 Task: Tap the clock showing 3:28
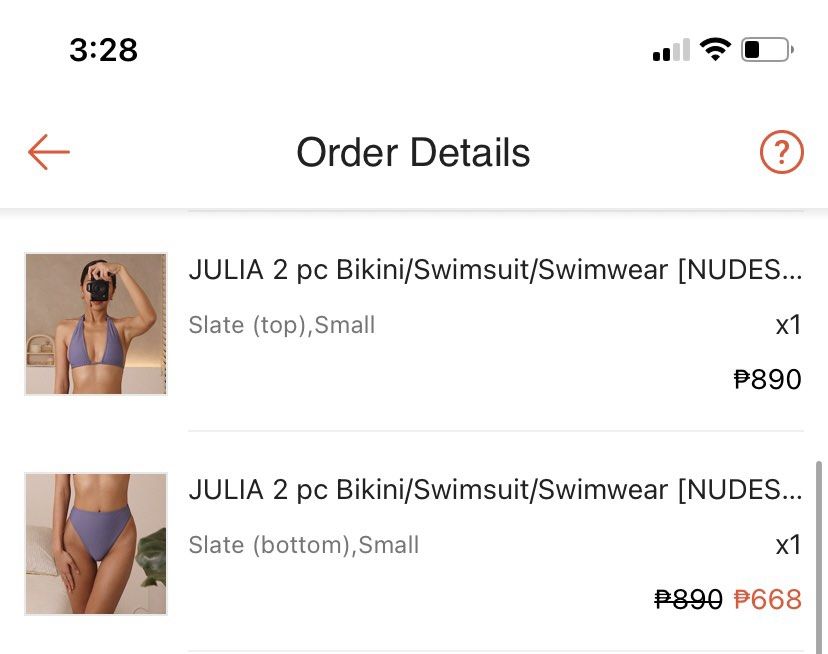(x=103, y=50)
